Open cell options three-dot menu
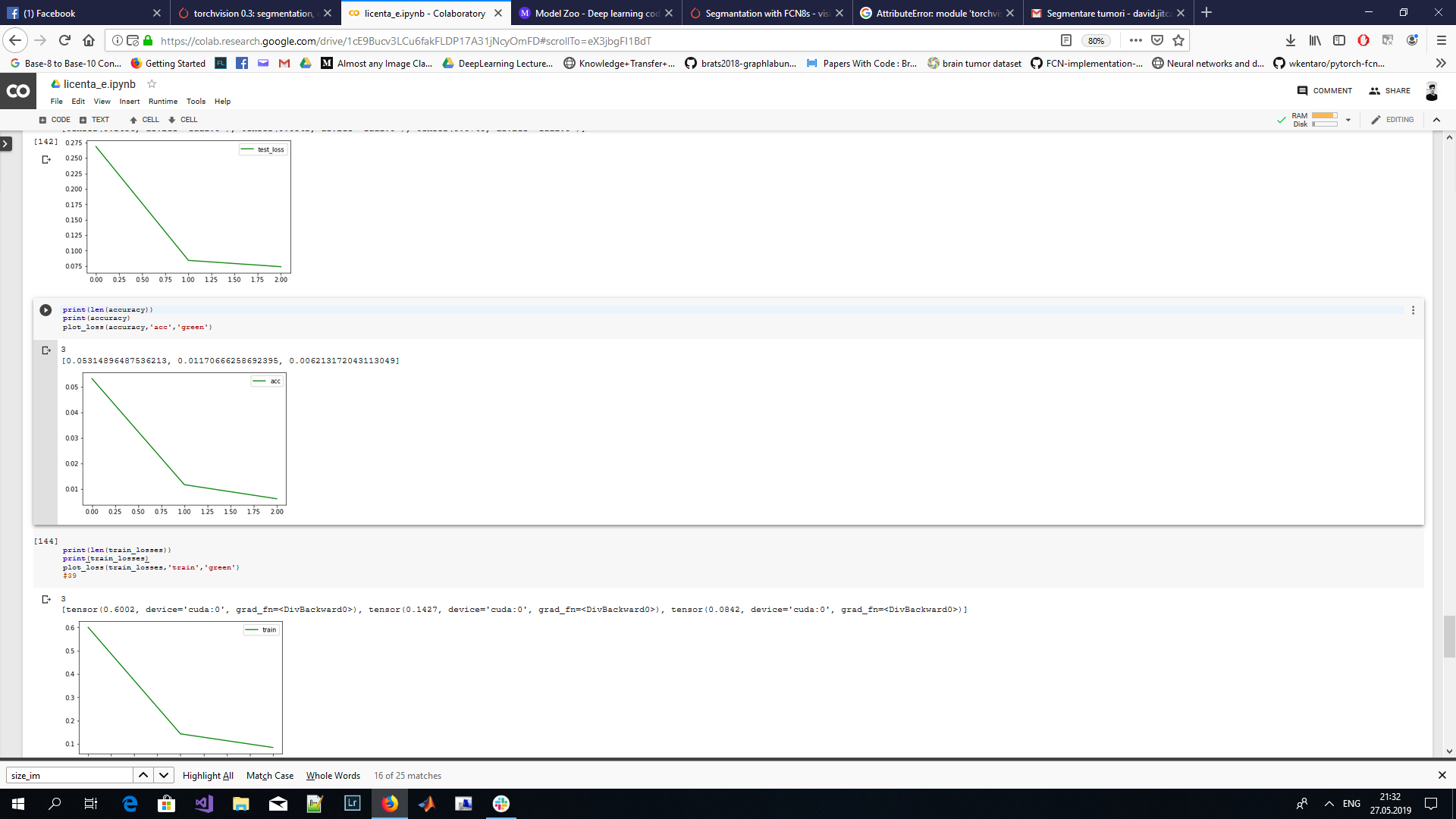Viewport: 1456px width, 819px height. [x=1413, y=310]
